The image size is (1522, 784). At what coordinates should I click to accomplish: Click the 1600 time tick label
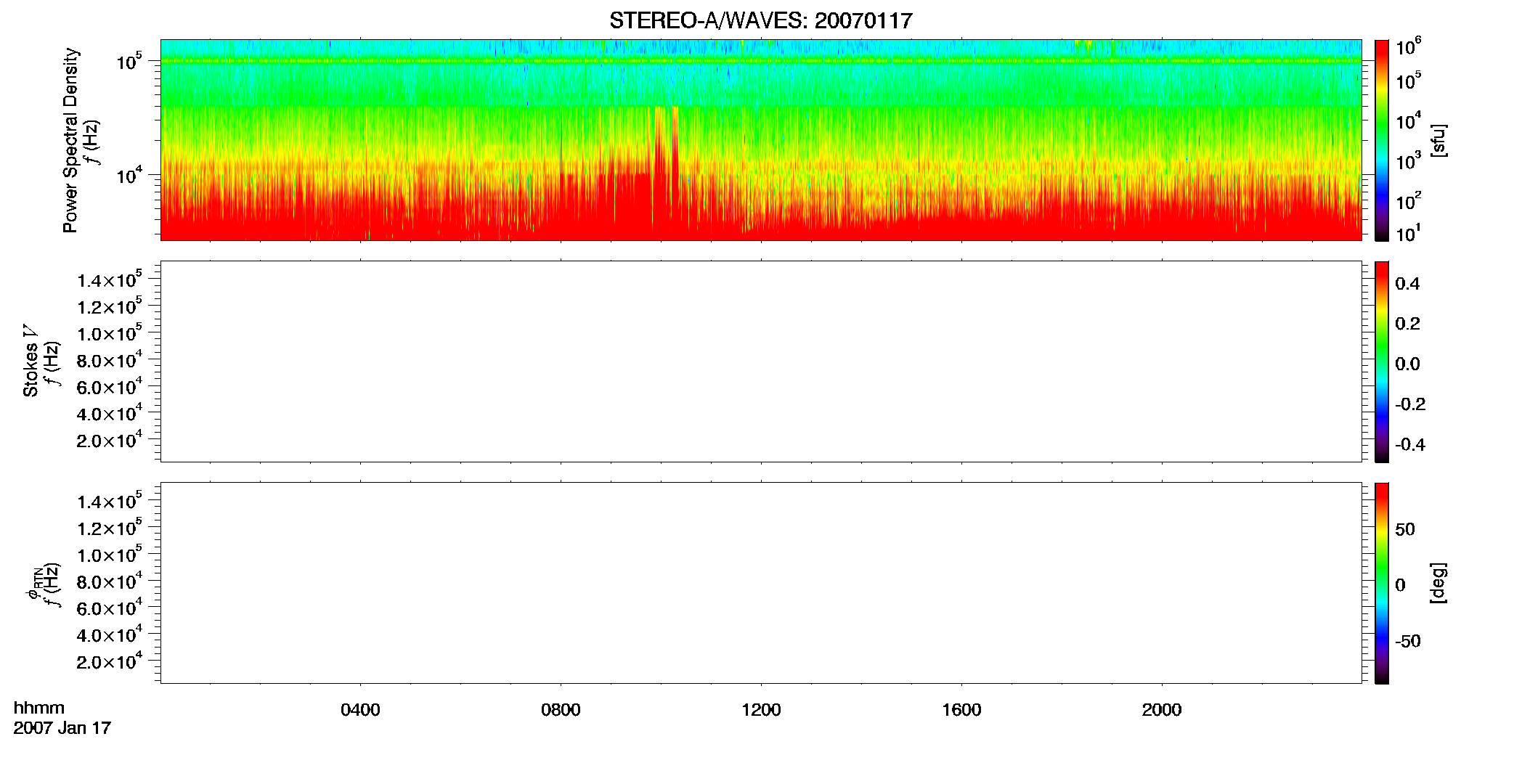(961, 710)
